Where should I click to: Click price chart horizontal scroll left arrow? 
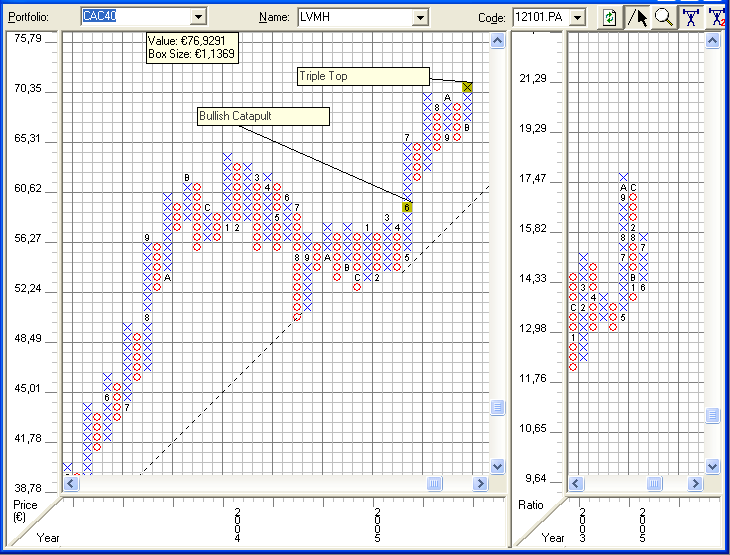pos(71,483)
